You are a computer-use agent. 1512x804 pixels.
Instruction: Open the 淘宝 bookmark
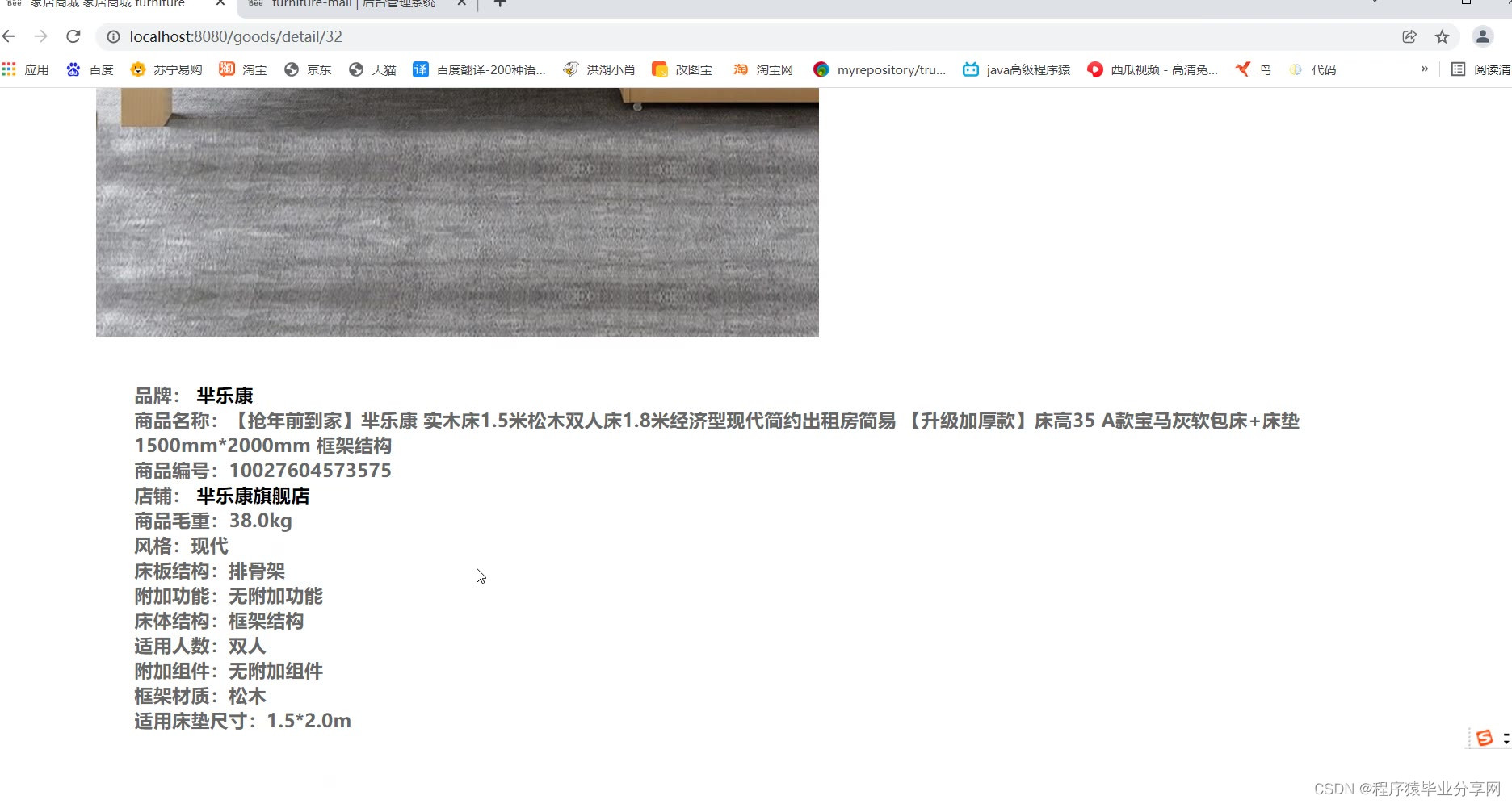tap(243, 69)
